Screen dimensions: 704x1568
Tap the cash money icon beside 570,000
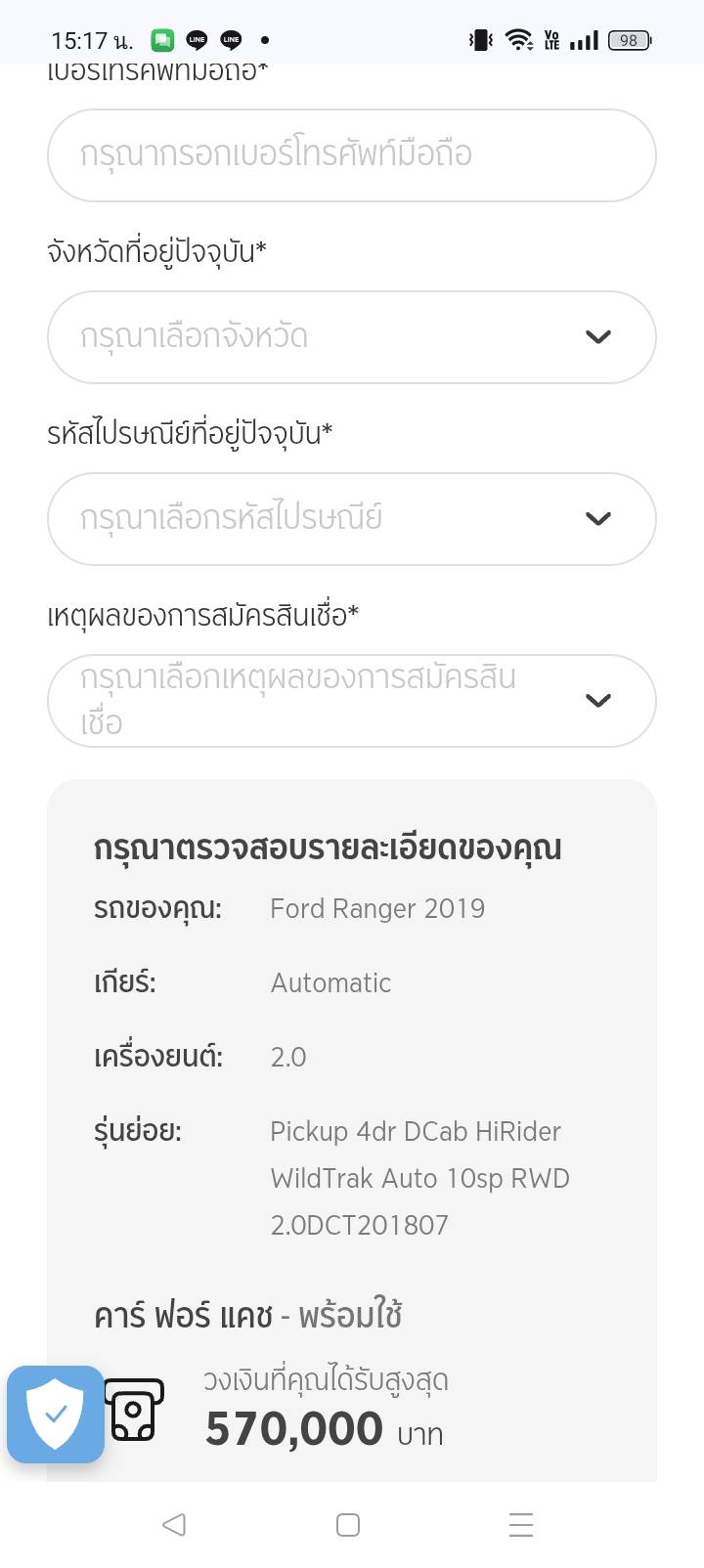tap(134, 1410)
